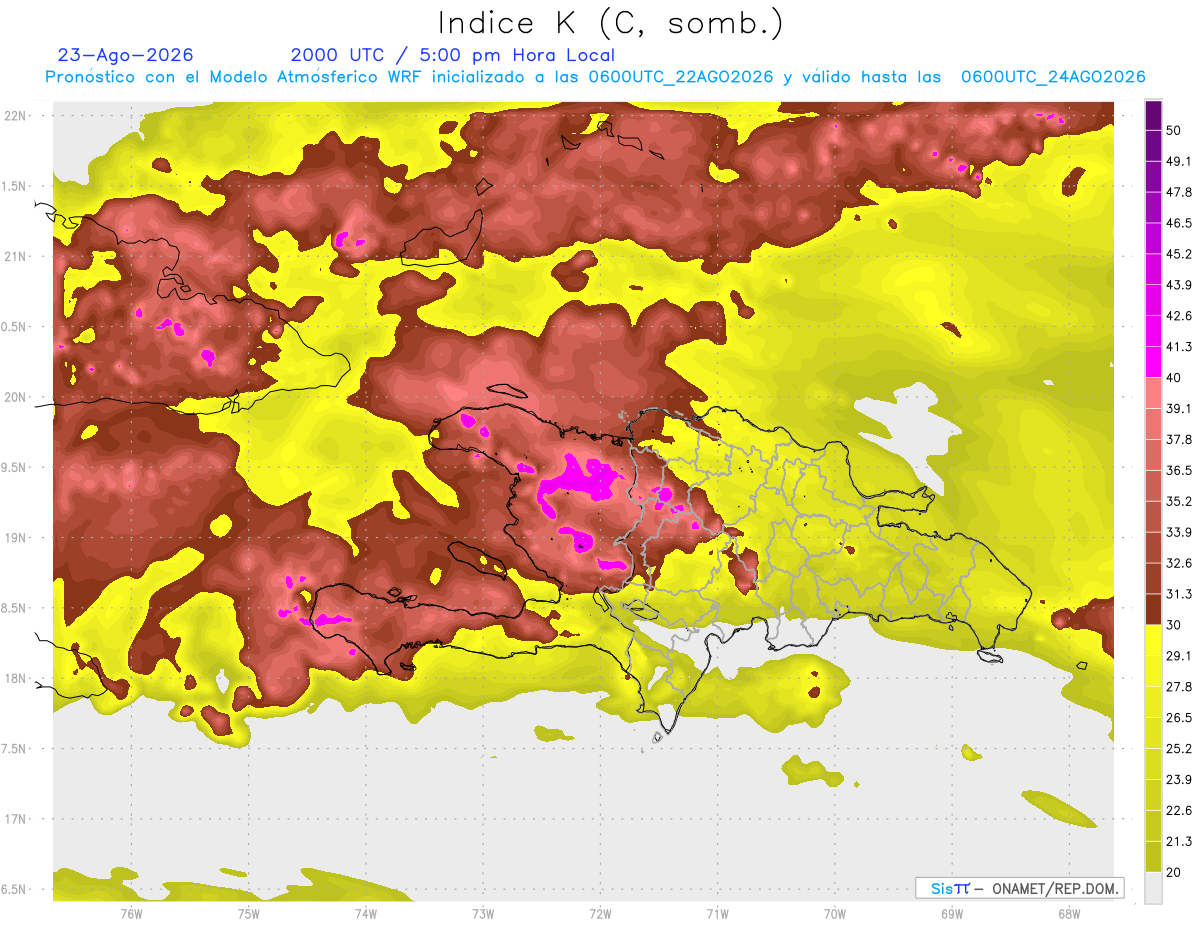Select the olive color bar segment between 20 and 21.3
This screenshot has width=1200, height=927.
tap(1153, 857)
